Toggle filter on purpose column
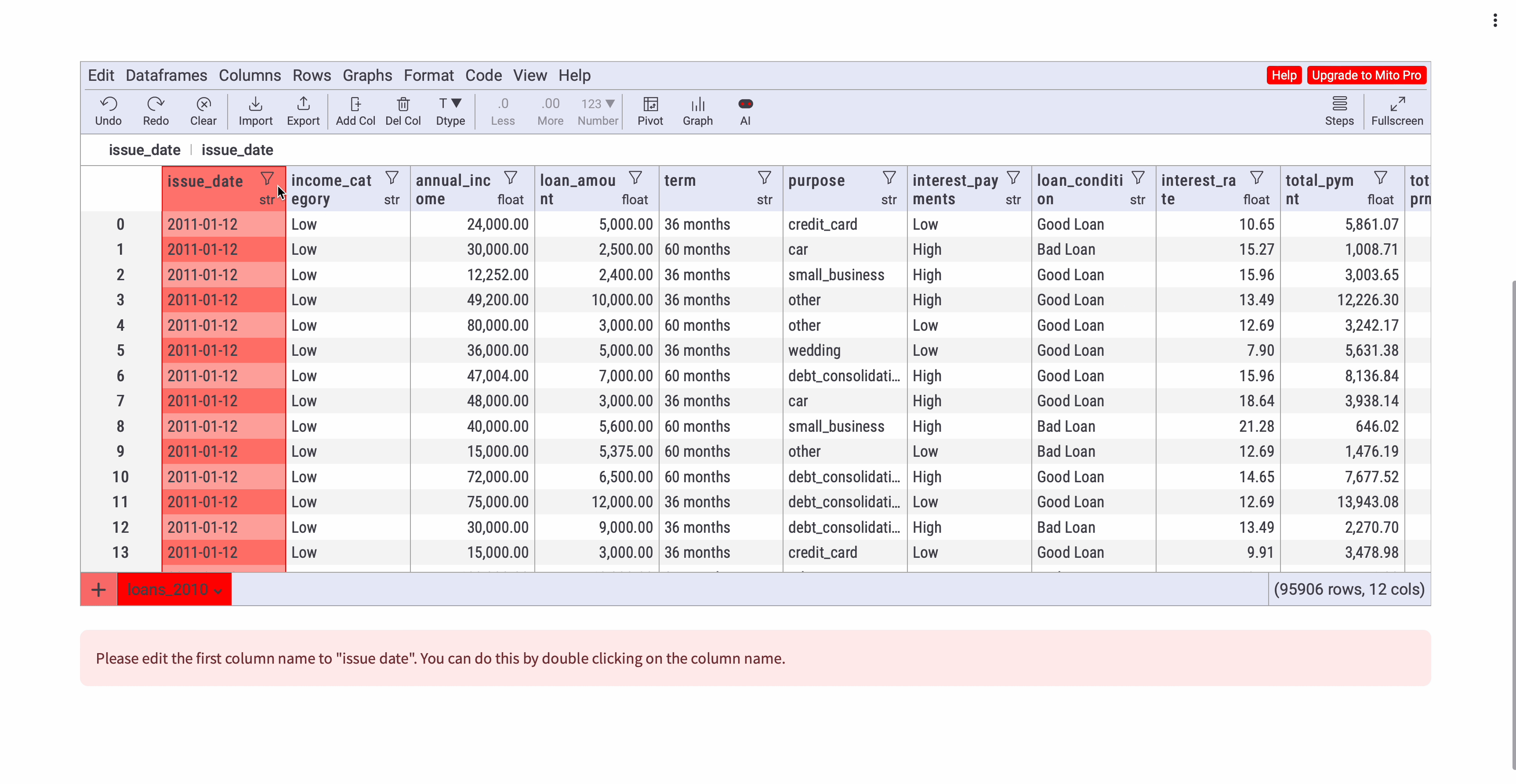 (x=889, y=177)
